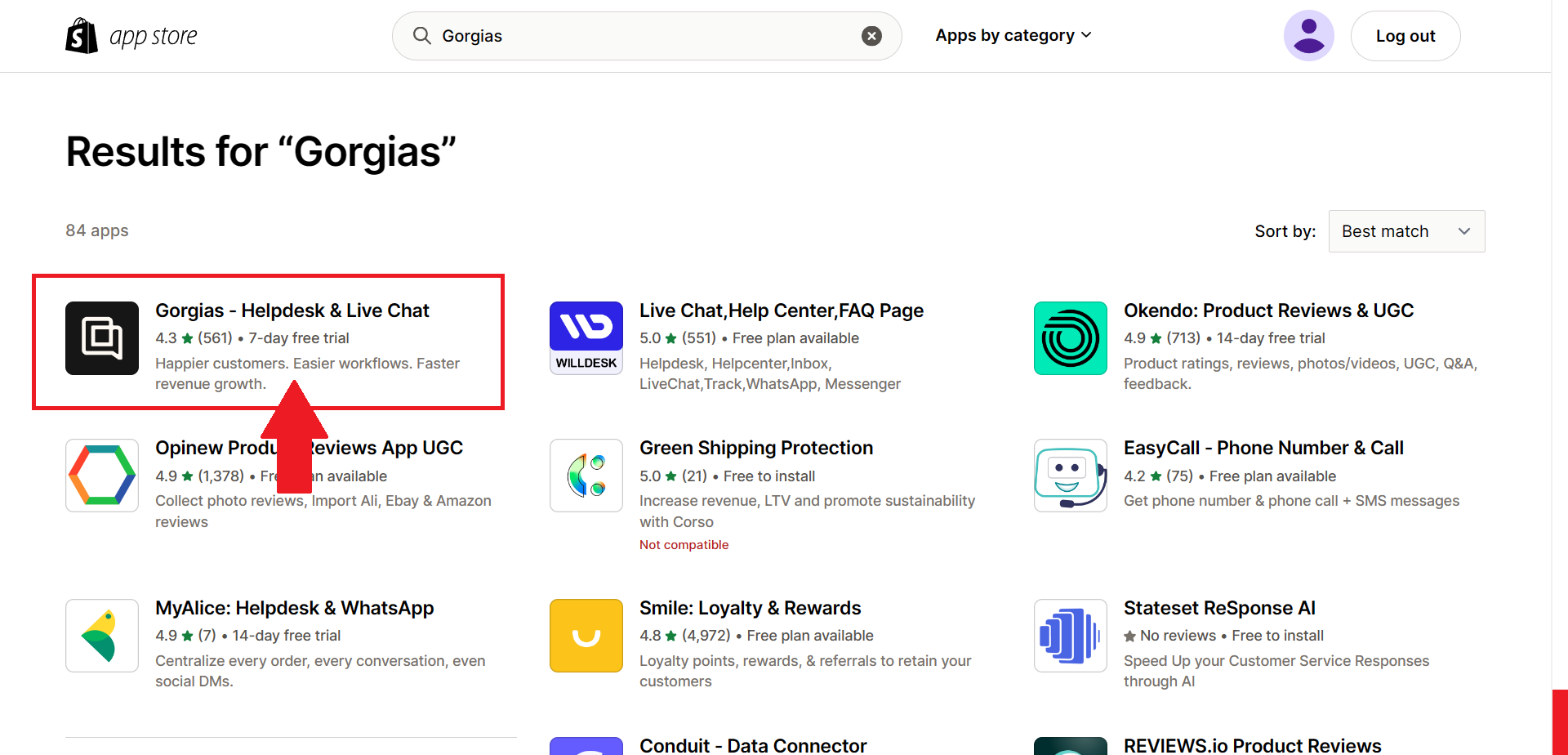This screenshot has width=1568, height=755.
Task: Click the Not compatible warning text
Action: point(684,545)
